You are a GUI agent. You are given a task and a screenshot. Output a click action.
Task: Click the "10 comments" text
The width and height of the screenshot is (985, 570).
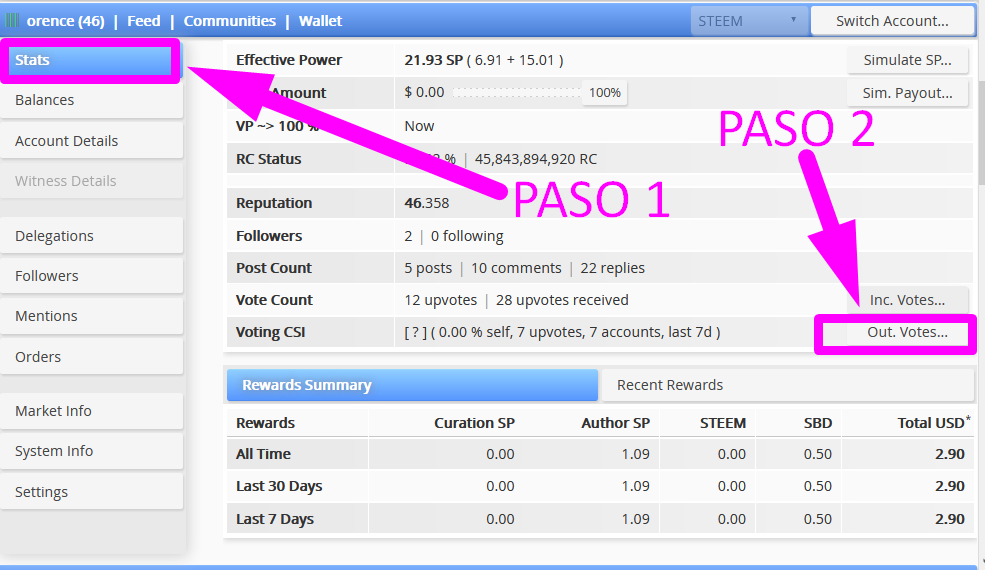pyautogui.click(x=516, y=268)
